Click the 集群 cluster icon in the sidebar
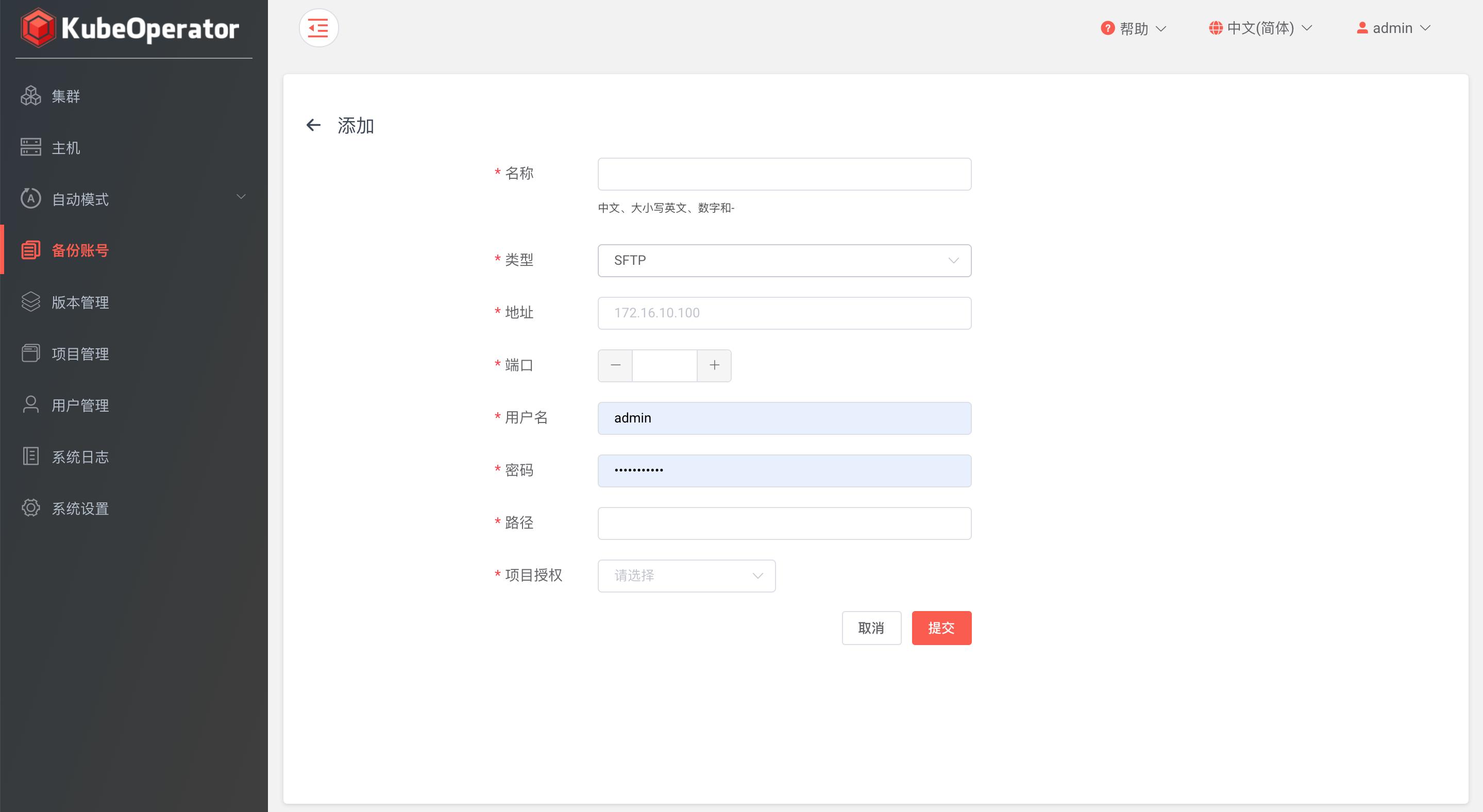Image resolution: width=1483 pixels, height=812 pixels. (x=30, y=96)
